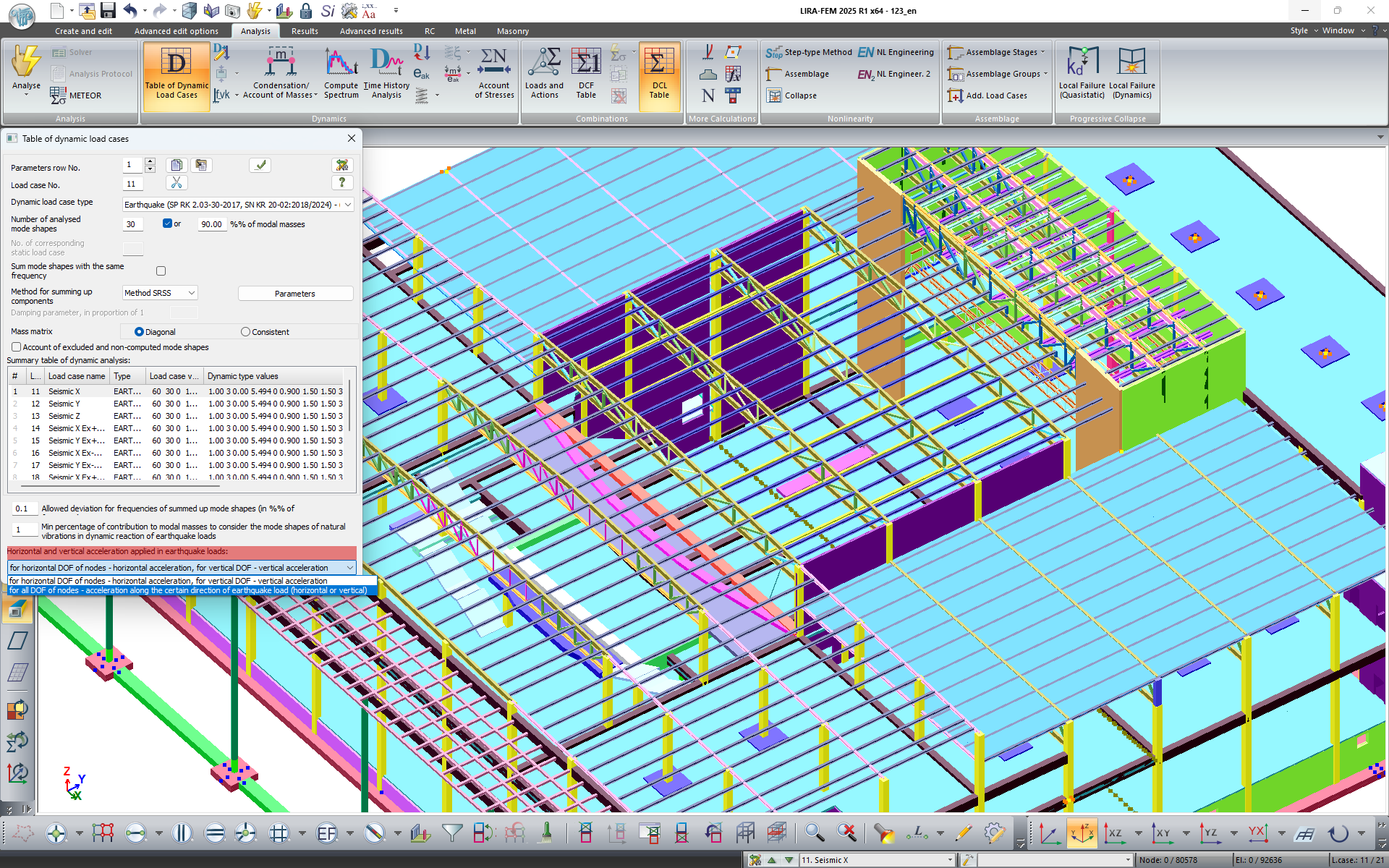Open the Metal ribbon tab
Image resolution: width=1389 pixels, height=868 pixels.
tap(465, 31)
